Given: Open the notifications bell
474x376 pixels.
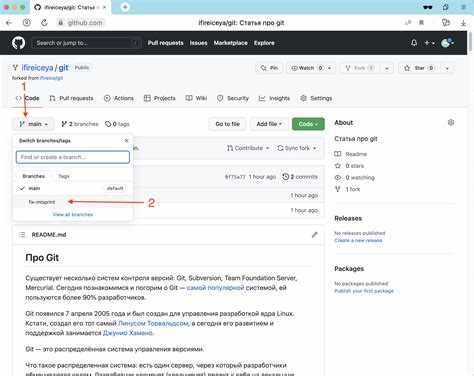Looking at the screenshot, I should point(414,43).
